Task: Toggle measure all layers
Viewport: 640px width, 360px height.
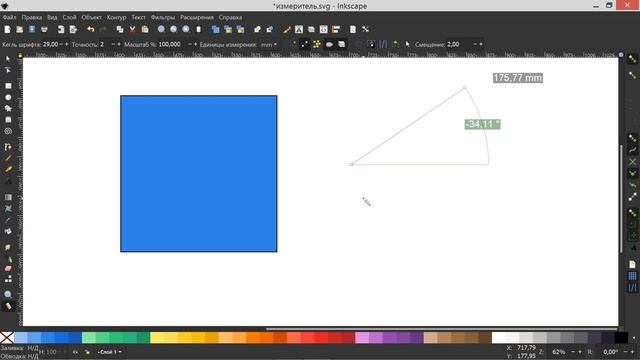Action: tap(341, 44)
